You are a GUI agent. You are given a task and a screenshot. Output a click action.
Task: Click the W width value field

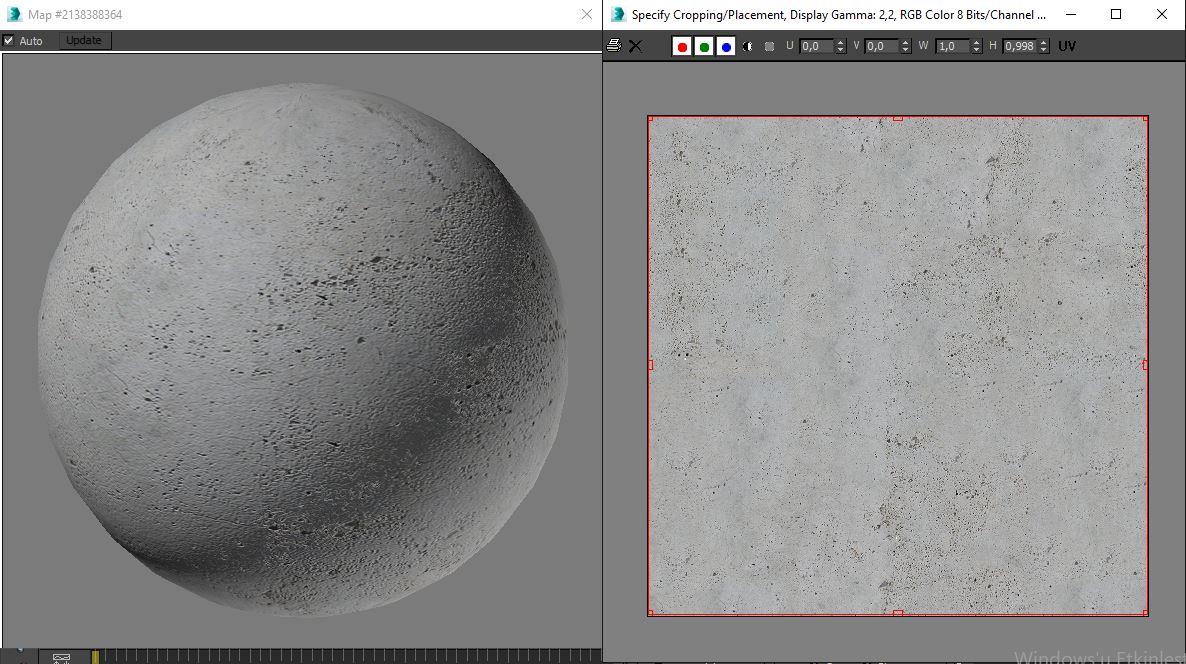[951, 47]
